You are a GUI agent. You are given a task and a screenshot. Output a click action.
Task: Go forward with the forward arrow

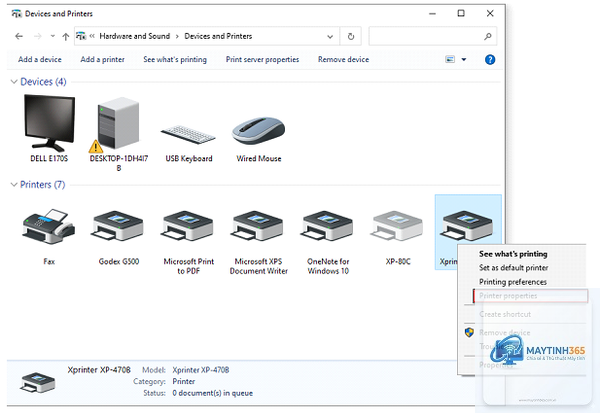click(38, 36)
